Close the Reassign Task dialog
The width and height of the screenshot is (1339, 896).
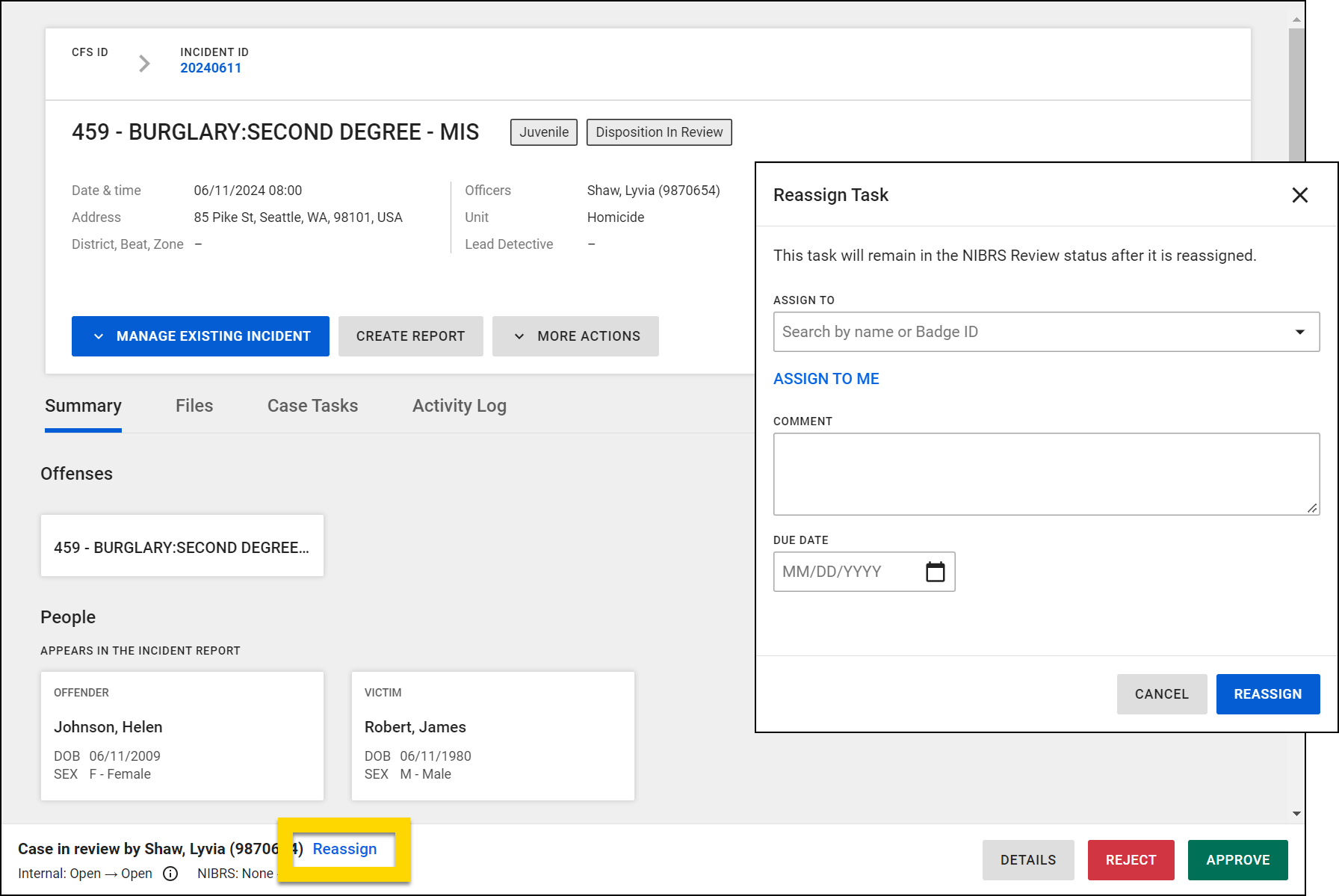(1299, 195)
